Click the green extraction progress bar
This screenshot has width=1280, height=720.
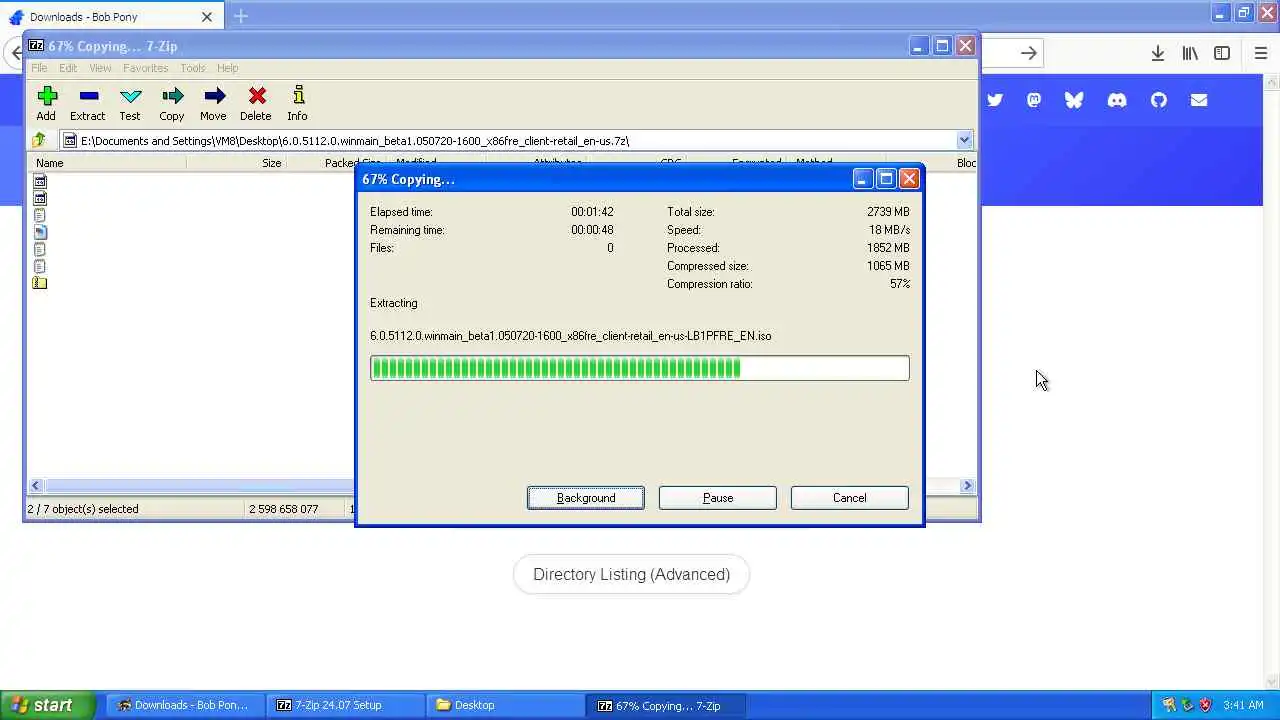click(x=640, y=368)
